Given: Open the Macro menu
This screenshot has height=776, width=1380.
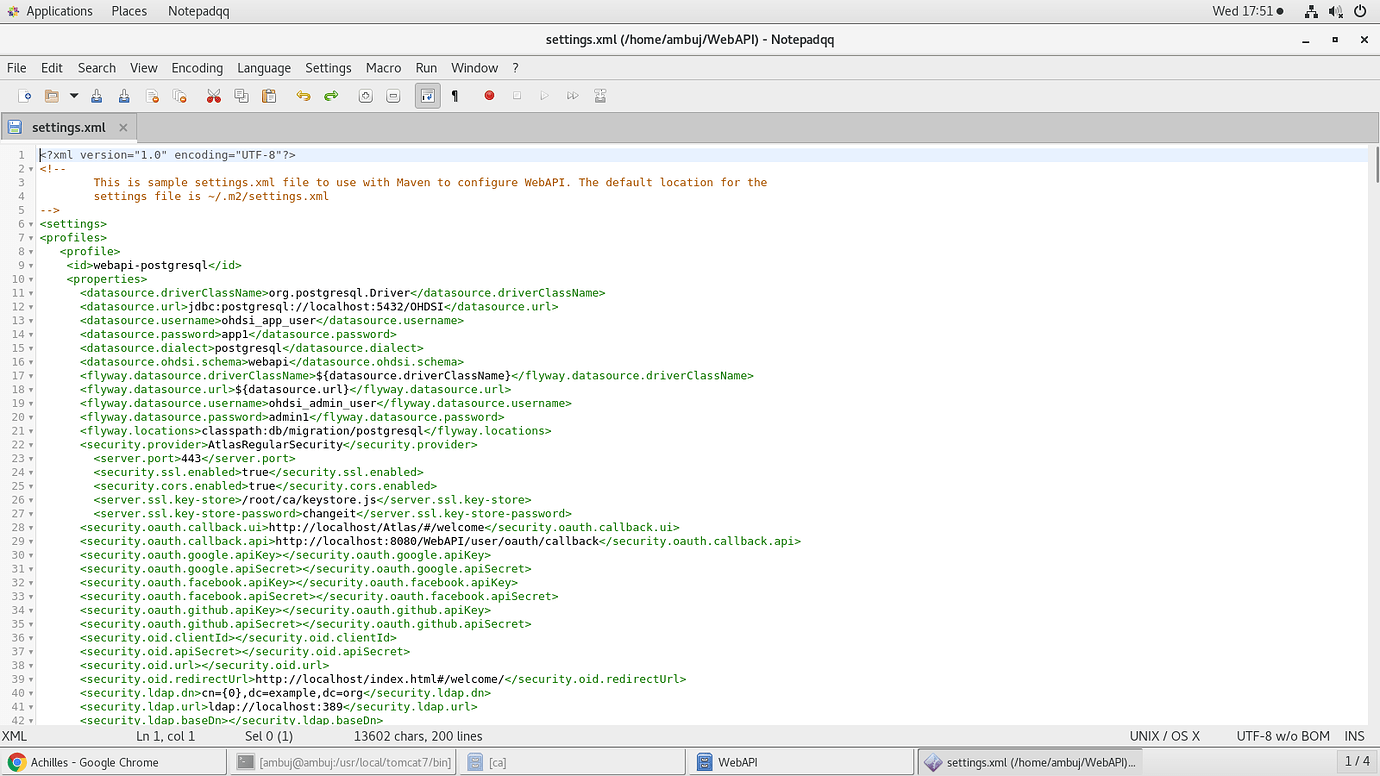Looking at the screenshot, I should [x=383, y=68].
